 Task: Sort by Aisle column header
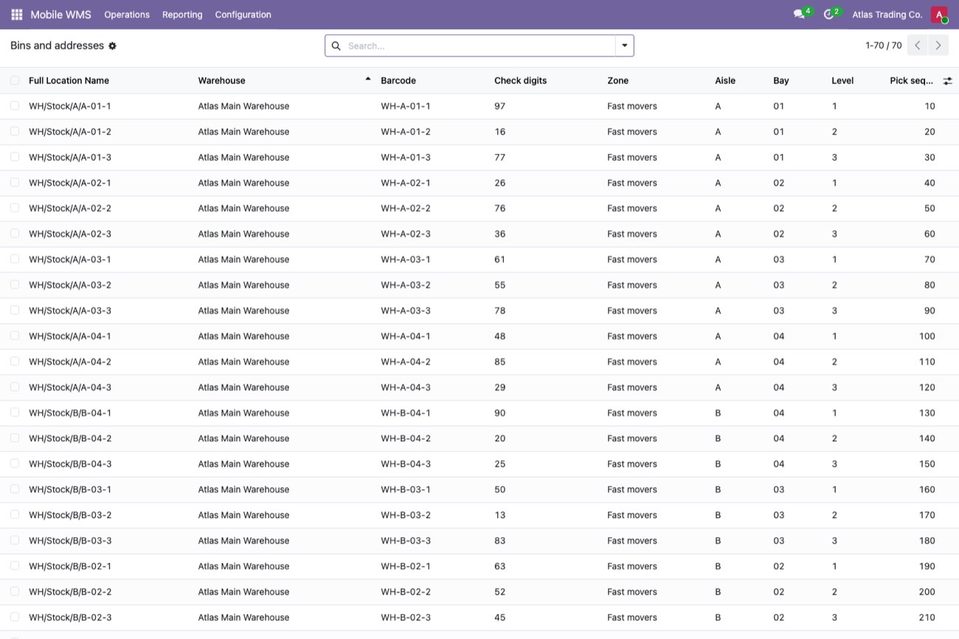point(725,81)
